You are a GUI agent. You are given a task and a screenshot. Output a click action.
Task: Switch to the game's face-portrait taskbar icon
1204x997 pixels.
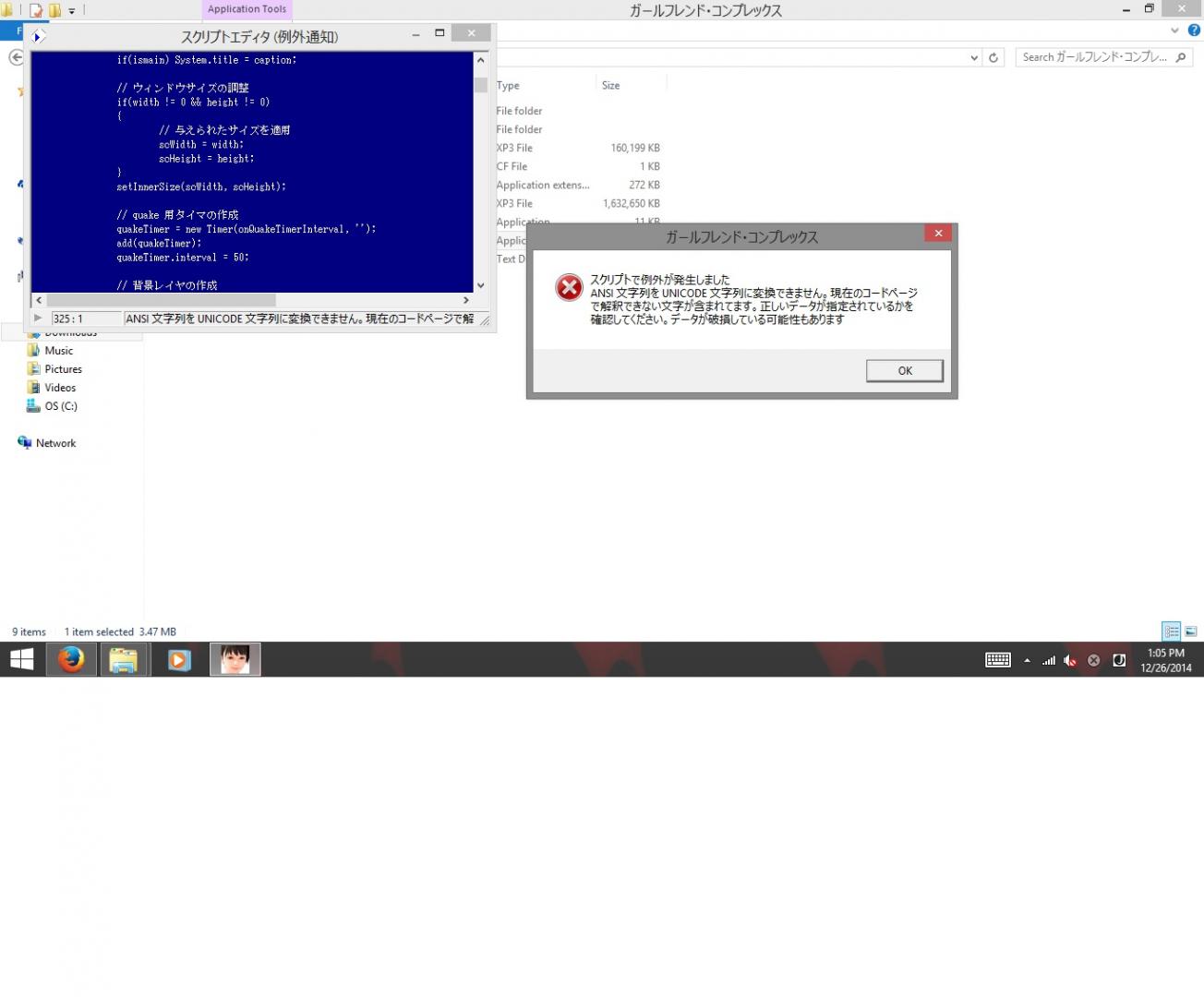(235, 660)
